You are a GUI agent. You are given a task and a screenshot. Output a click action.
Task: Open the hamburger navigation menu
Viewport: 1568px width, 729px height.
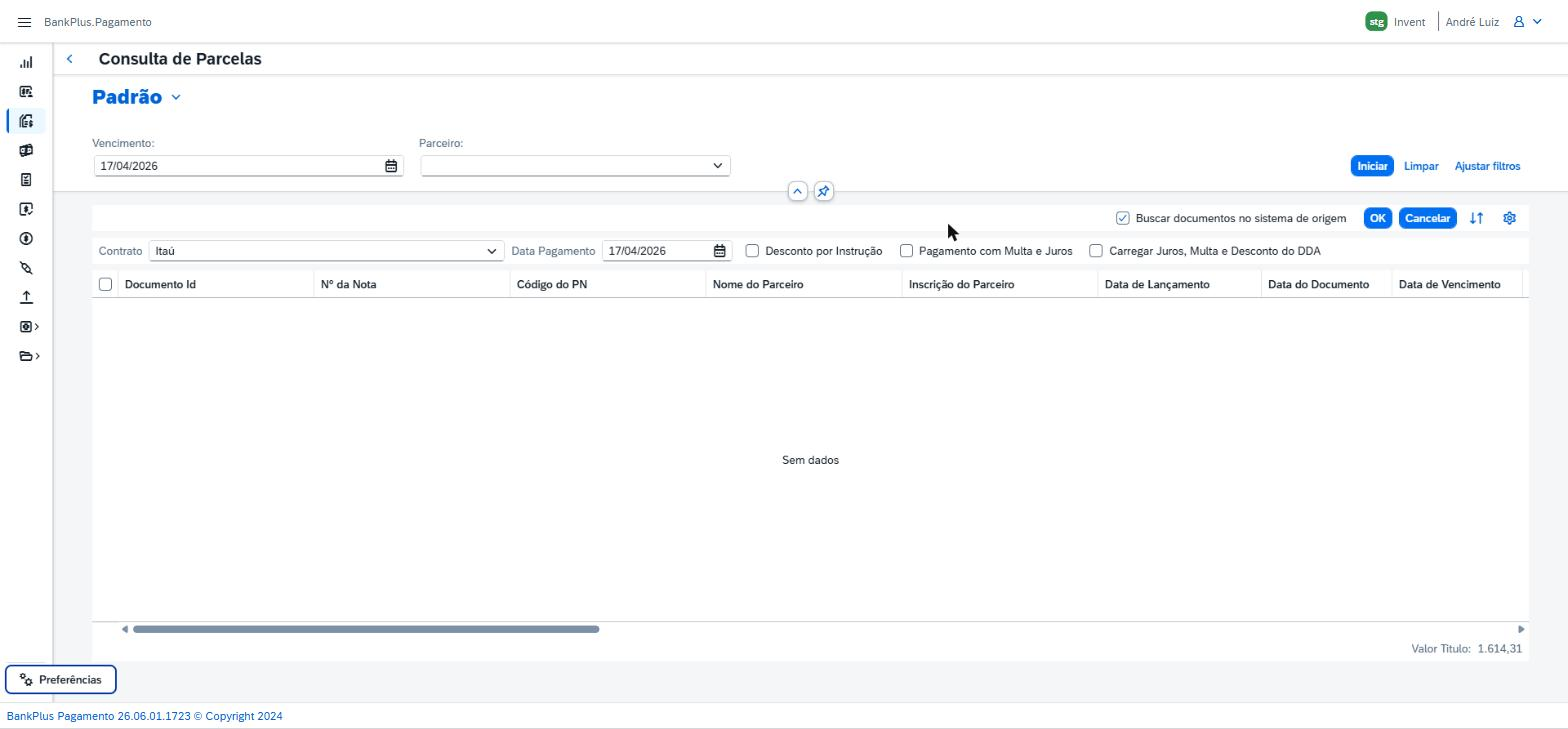pyautogui.click(x=25, y=22)
